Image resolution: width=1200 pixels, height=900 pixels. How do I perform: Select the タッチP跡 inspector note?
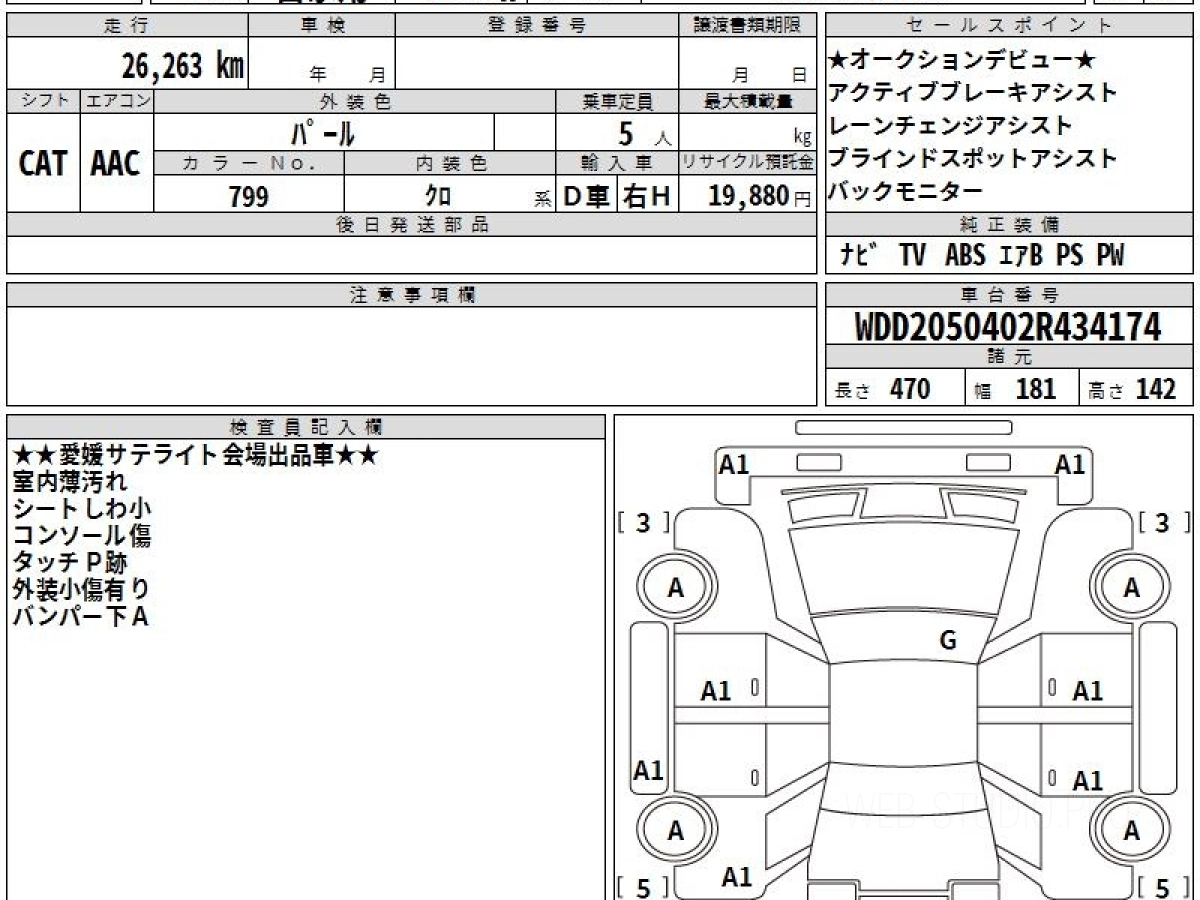[70, 563]
